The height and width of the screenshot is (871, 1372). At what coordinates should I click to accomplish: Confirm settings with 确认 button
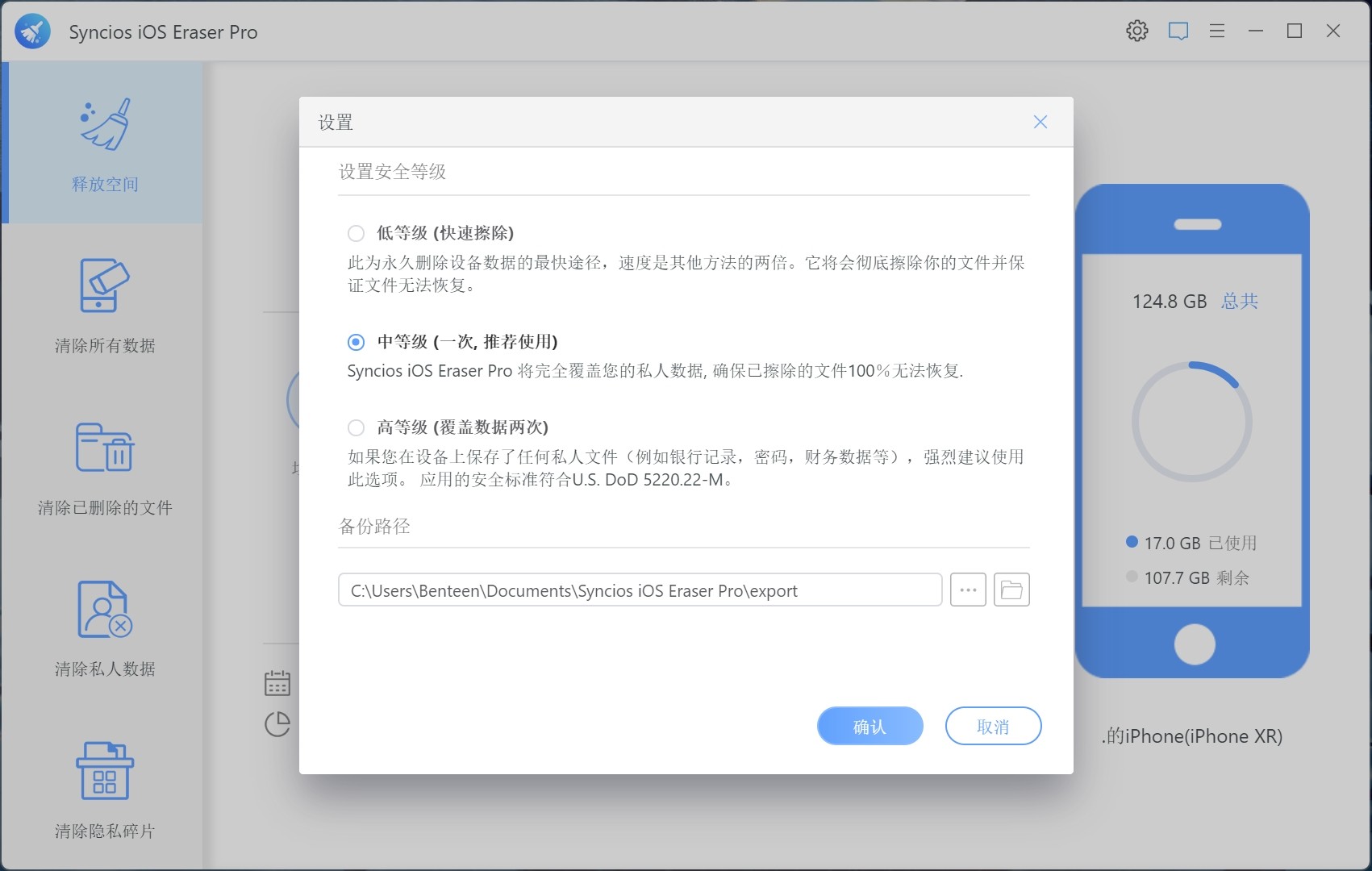pyautogui.click(x=869, y=726)
